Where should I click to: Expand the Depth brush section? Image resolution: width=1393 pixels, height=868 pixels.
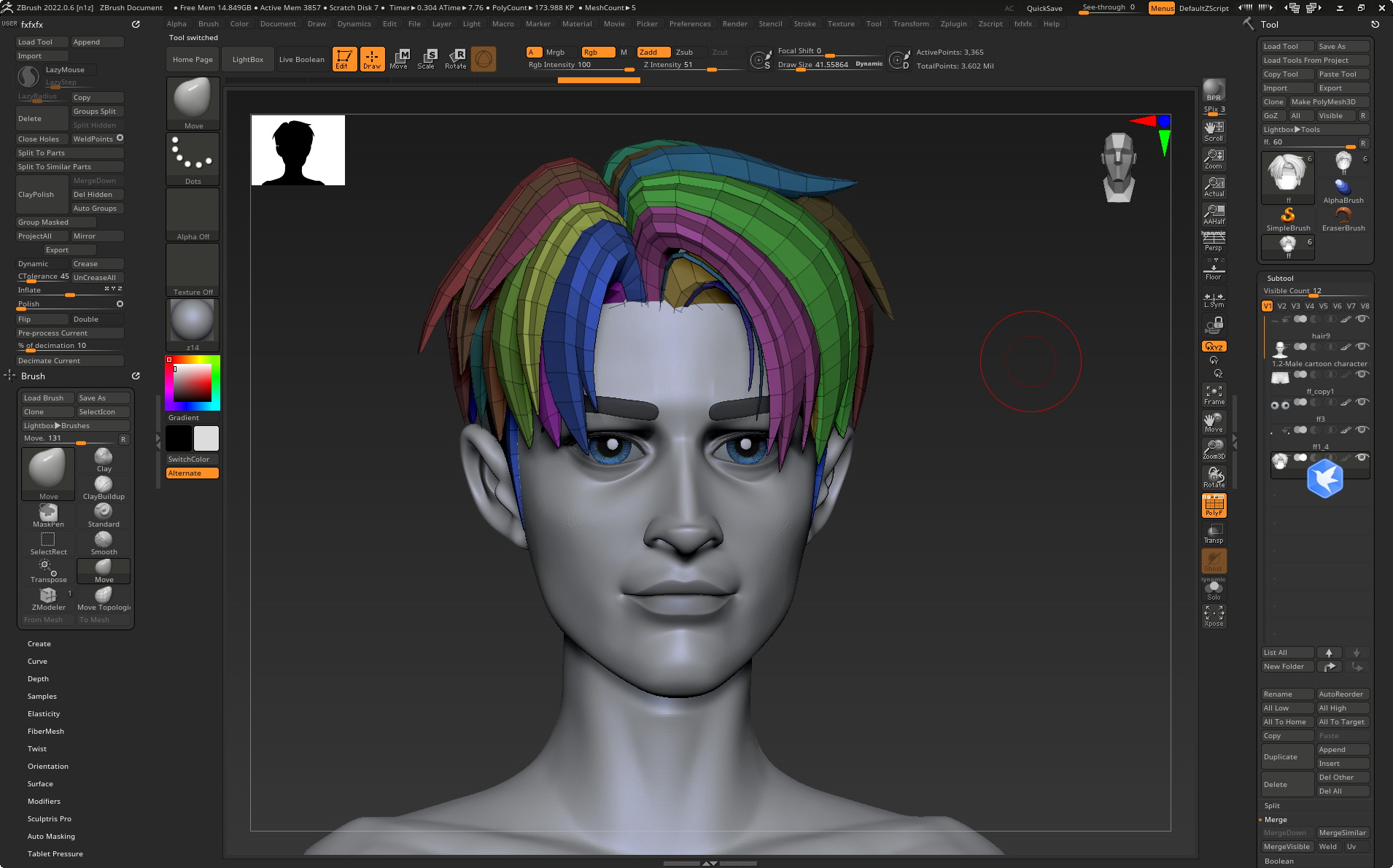click(x=38, y=679)
